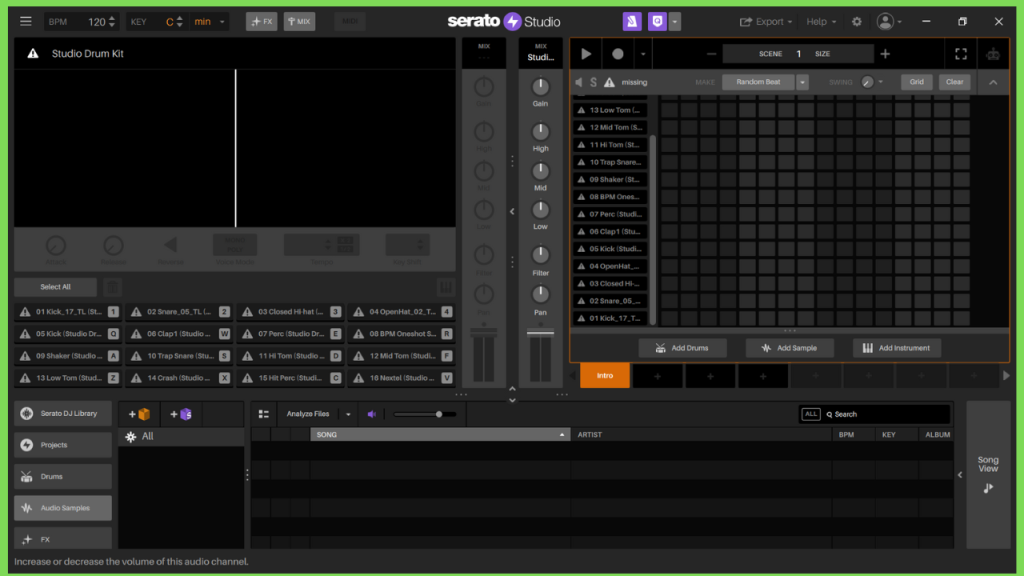Toggle the MIDI button
Image resolution: width=1024 pixels, height=576 pixels.
(x=349, y=22)
